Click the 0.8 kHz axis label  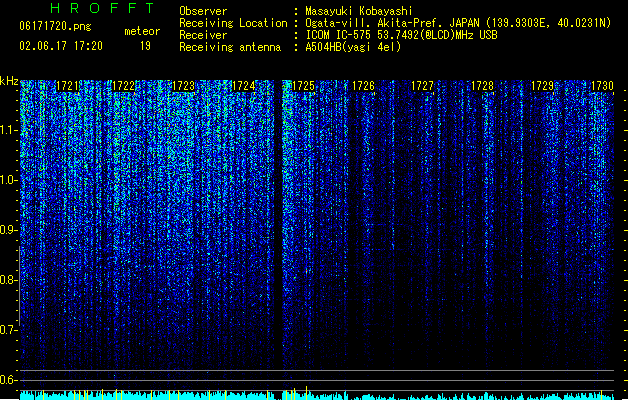pyautogui.click(x=9, y=280)
